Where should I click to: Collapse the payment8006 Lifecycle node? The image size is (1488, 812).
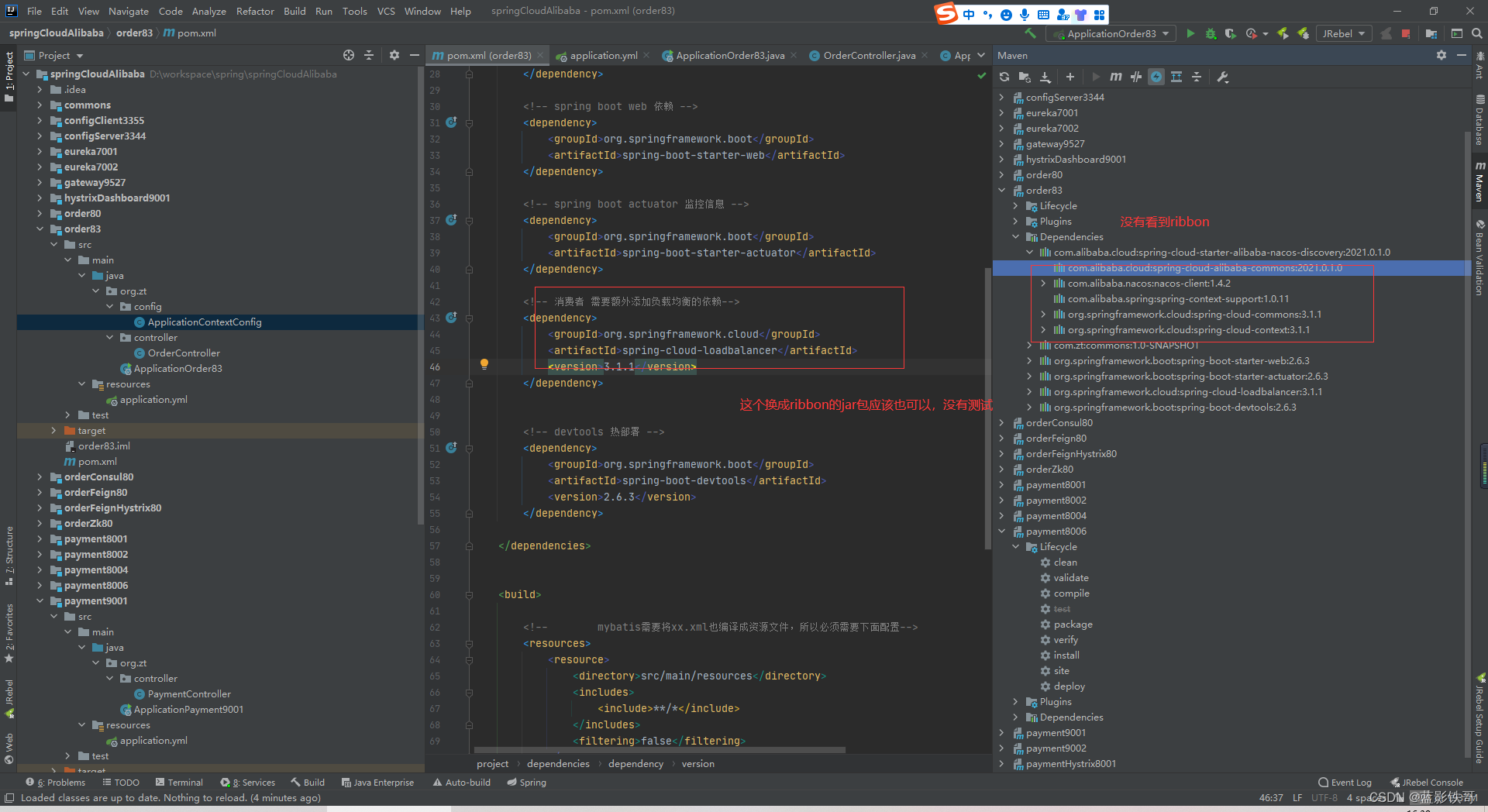pyautogui.click(x=1015, y=546)
